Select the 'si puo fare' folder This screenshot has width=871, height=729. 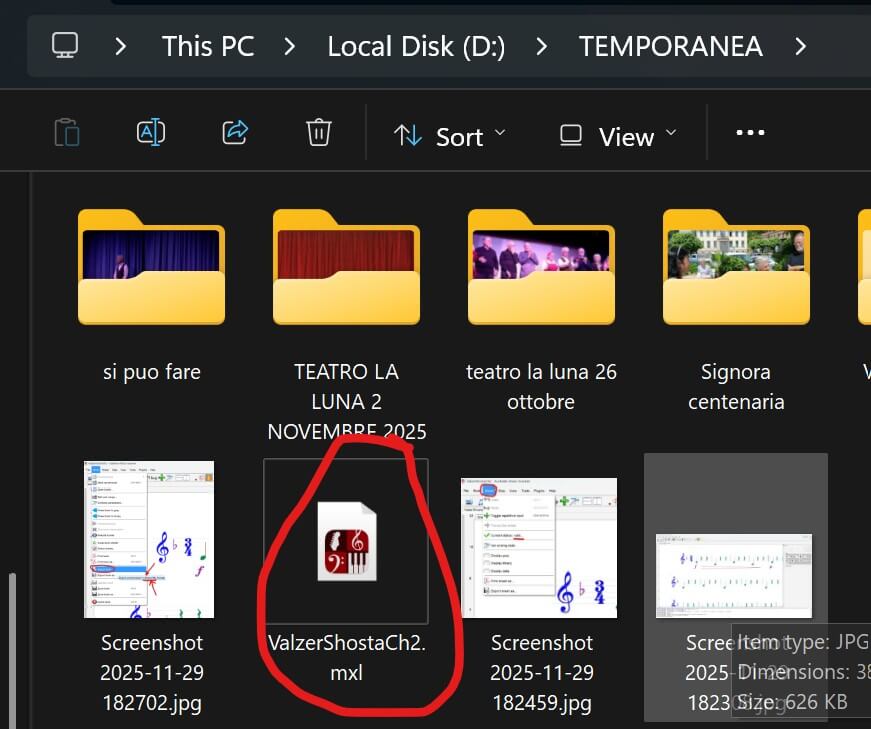[151, 267]
